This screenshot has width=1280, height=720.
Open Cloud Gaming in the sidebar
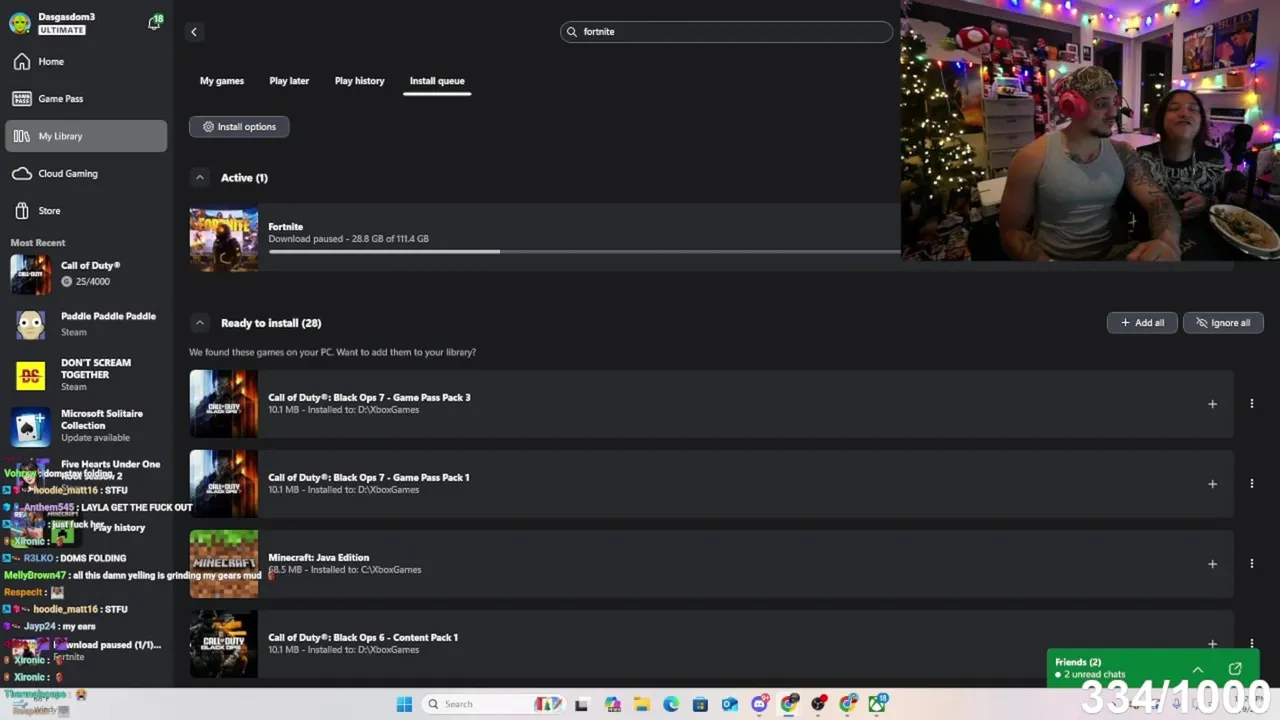87,174
